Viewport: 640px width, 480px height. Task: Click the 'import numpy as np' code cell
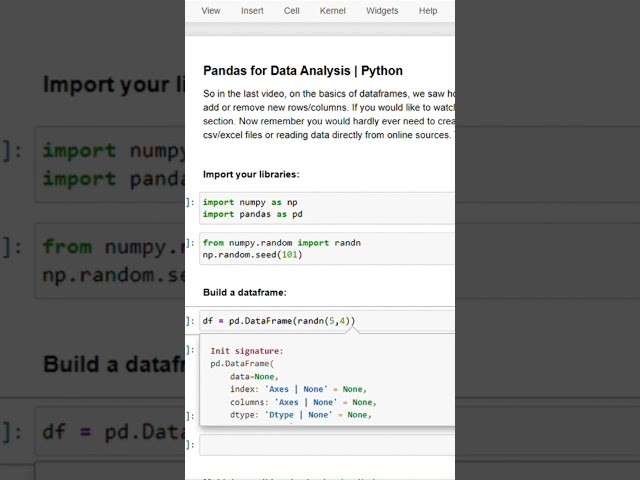pyautogui.click(x=327, y=208)
